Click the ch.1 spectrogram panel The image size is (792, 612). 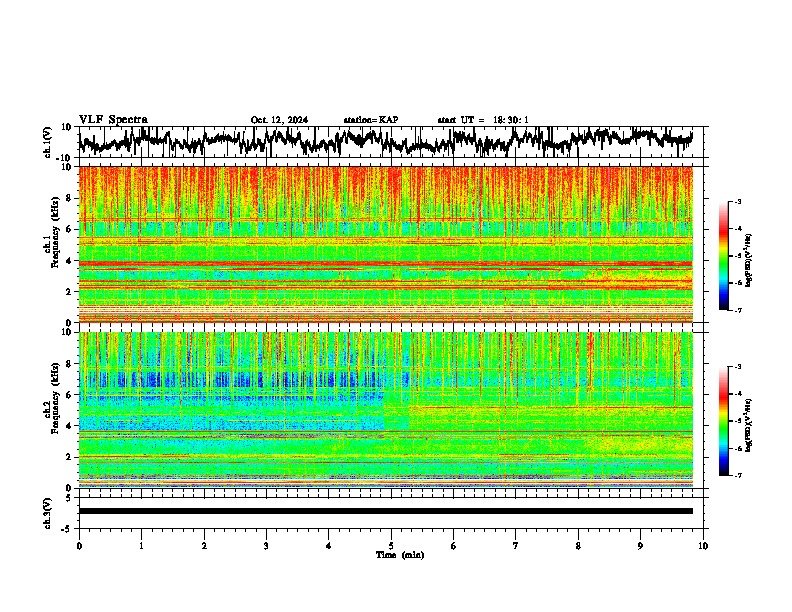point(386,244)
